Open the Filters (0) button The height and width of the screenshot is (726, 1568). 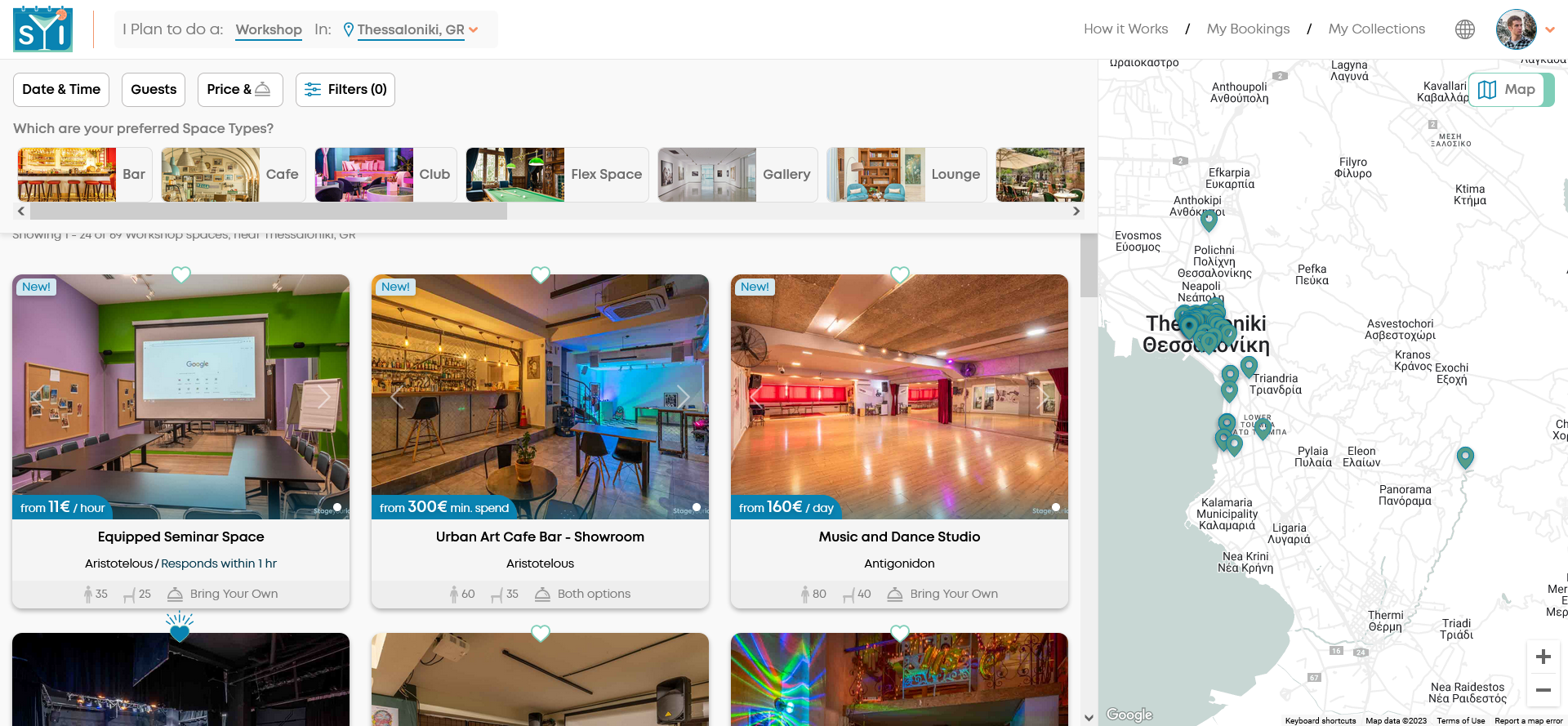coord(345,90)
